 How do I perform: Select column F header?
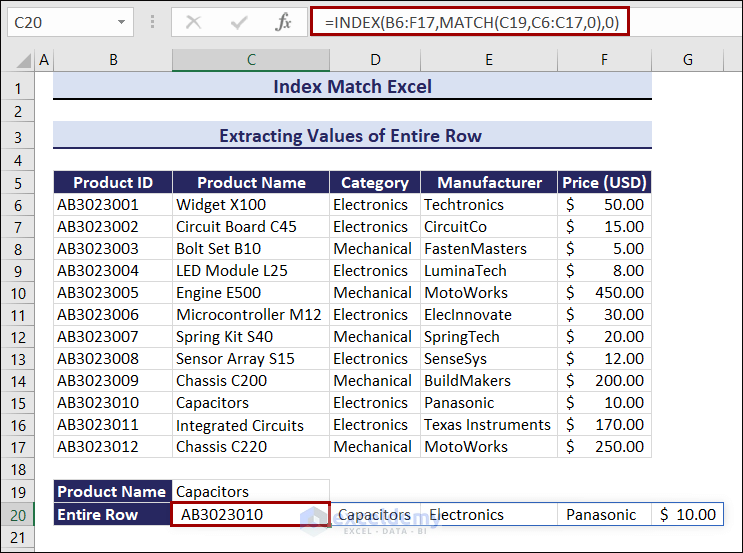tap(604, 61)
